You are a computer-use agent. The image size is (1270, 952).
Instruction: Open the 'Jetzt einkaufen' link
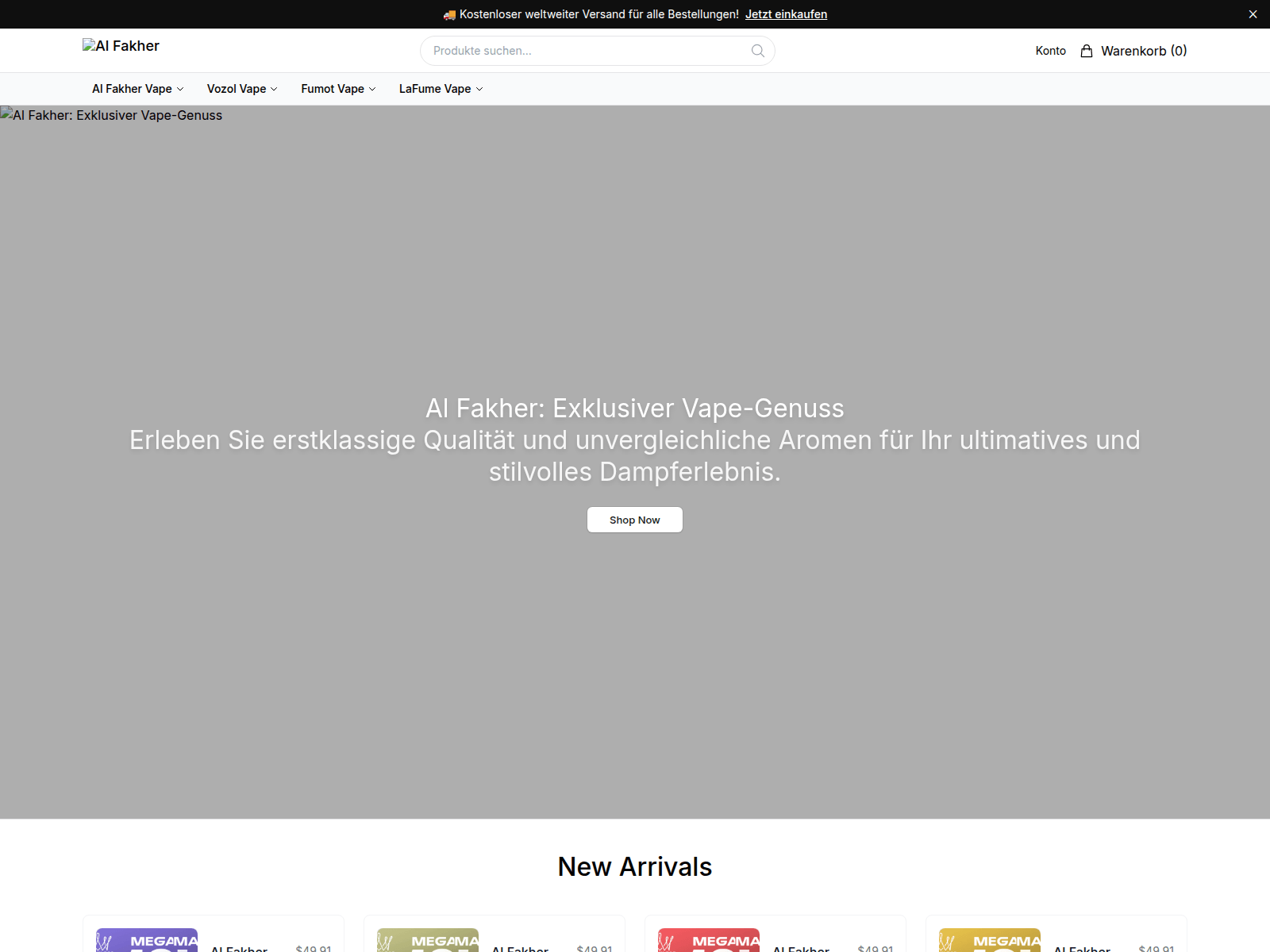[786, 14]
